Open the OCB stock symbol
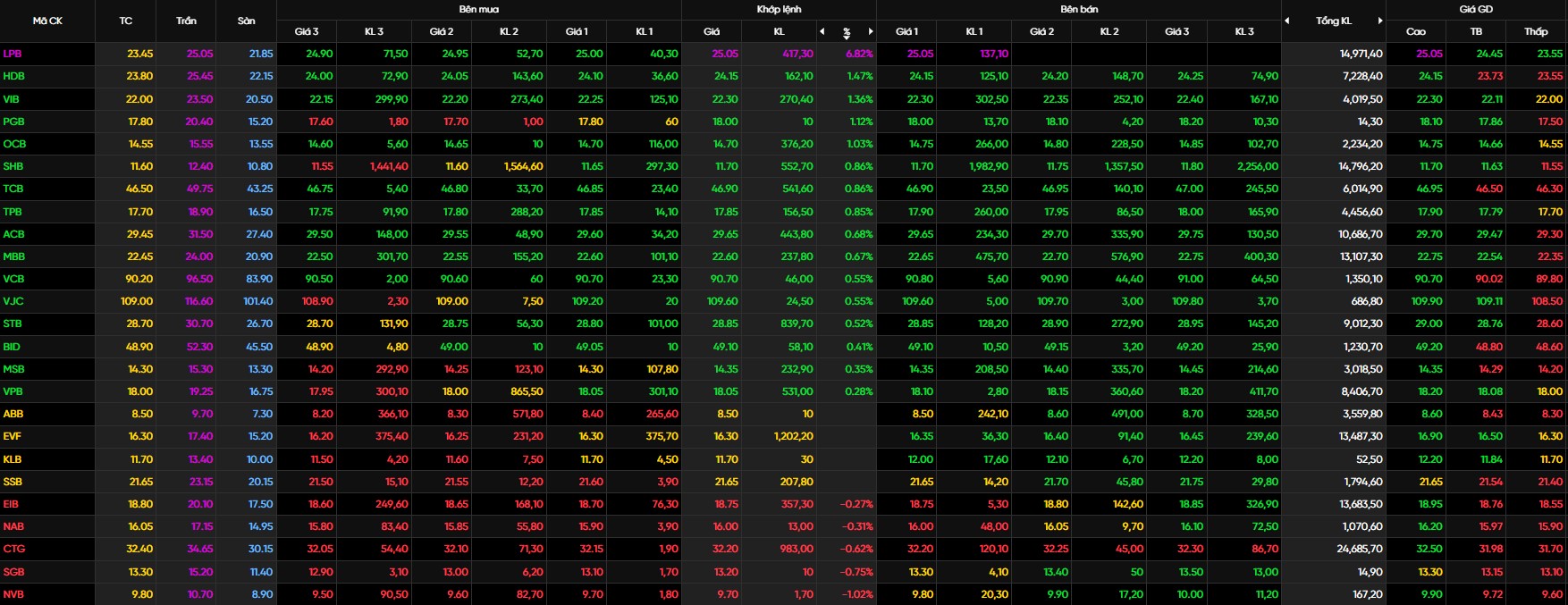Viewport: 1568px width, 605px height. [x=14, y=144]
